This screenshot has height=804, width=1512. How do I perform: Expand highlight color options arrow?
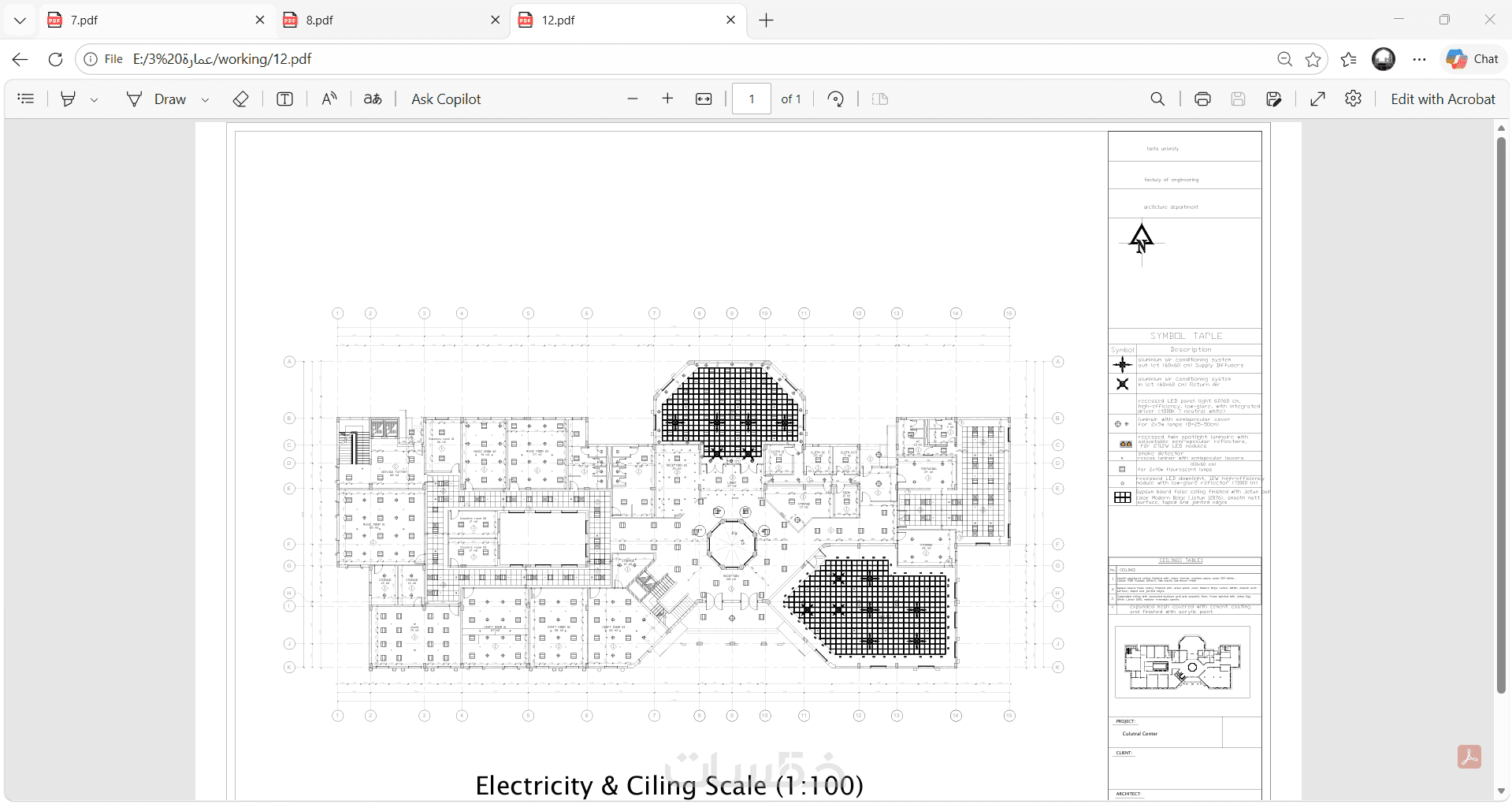pyautogui.click(x=94, y=99)
